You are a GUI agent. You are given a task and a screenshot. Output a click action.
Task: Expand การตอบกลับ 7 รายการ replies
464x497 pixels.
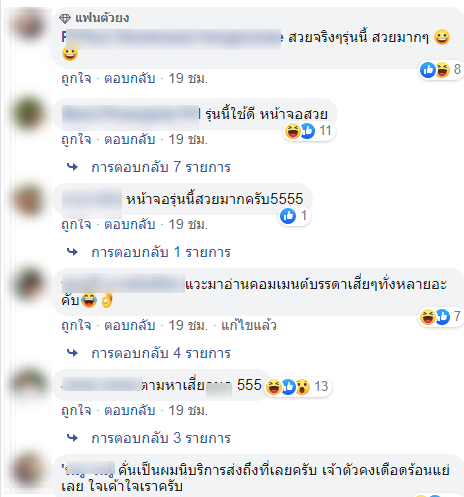[161, 167]
